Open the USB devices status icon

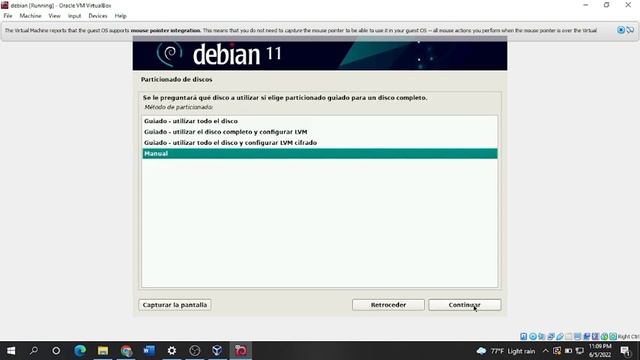(560, 336)
